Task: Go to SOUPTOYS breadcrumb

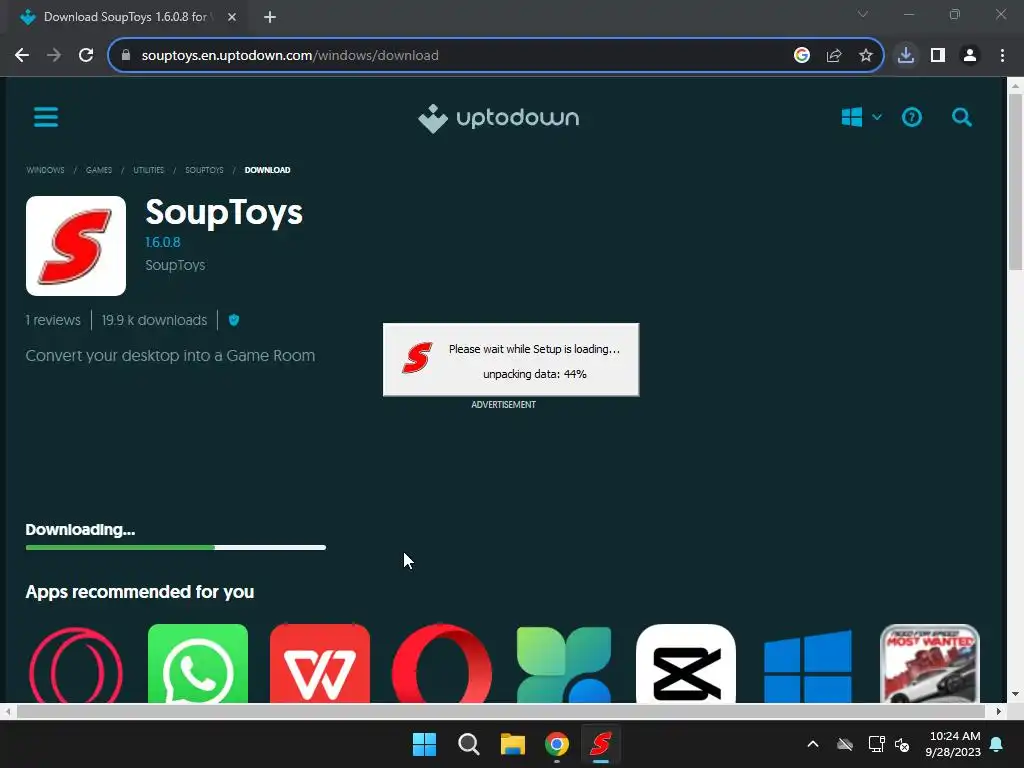Action: point(204,170)
